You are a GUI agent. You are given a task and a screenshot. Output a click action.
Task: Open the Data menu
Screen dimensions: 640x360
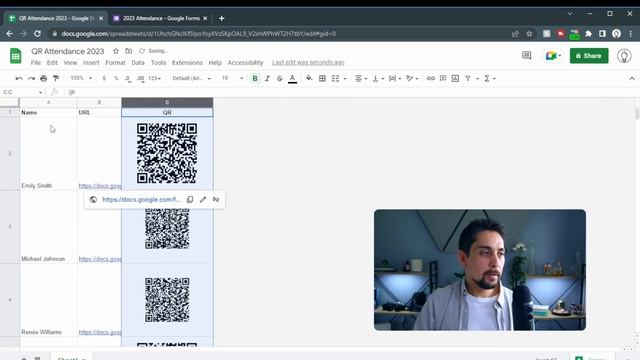pos(138,63)
